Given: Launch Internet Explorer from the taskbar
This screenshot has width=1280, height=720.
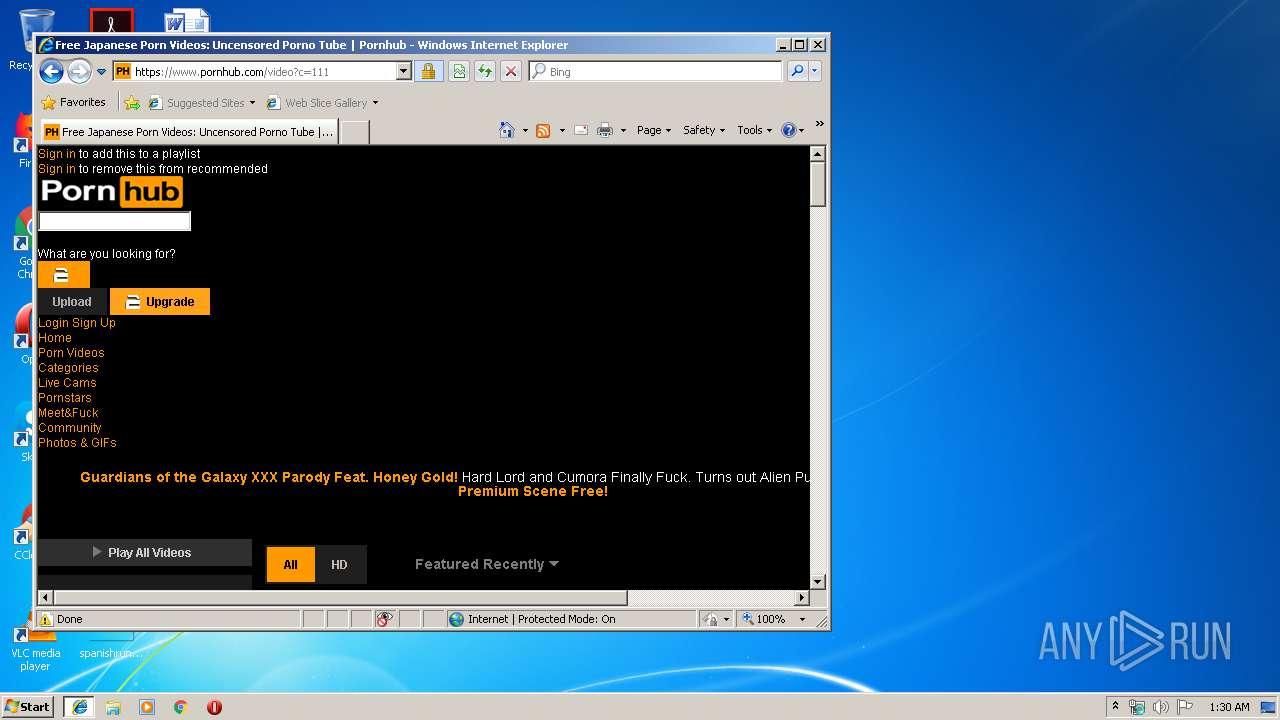Looking at the screenshot, I should click(79, 707).
